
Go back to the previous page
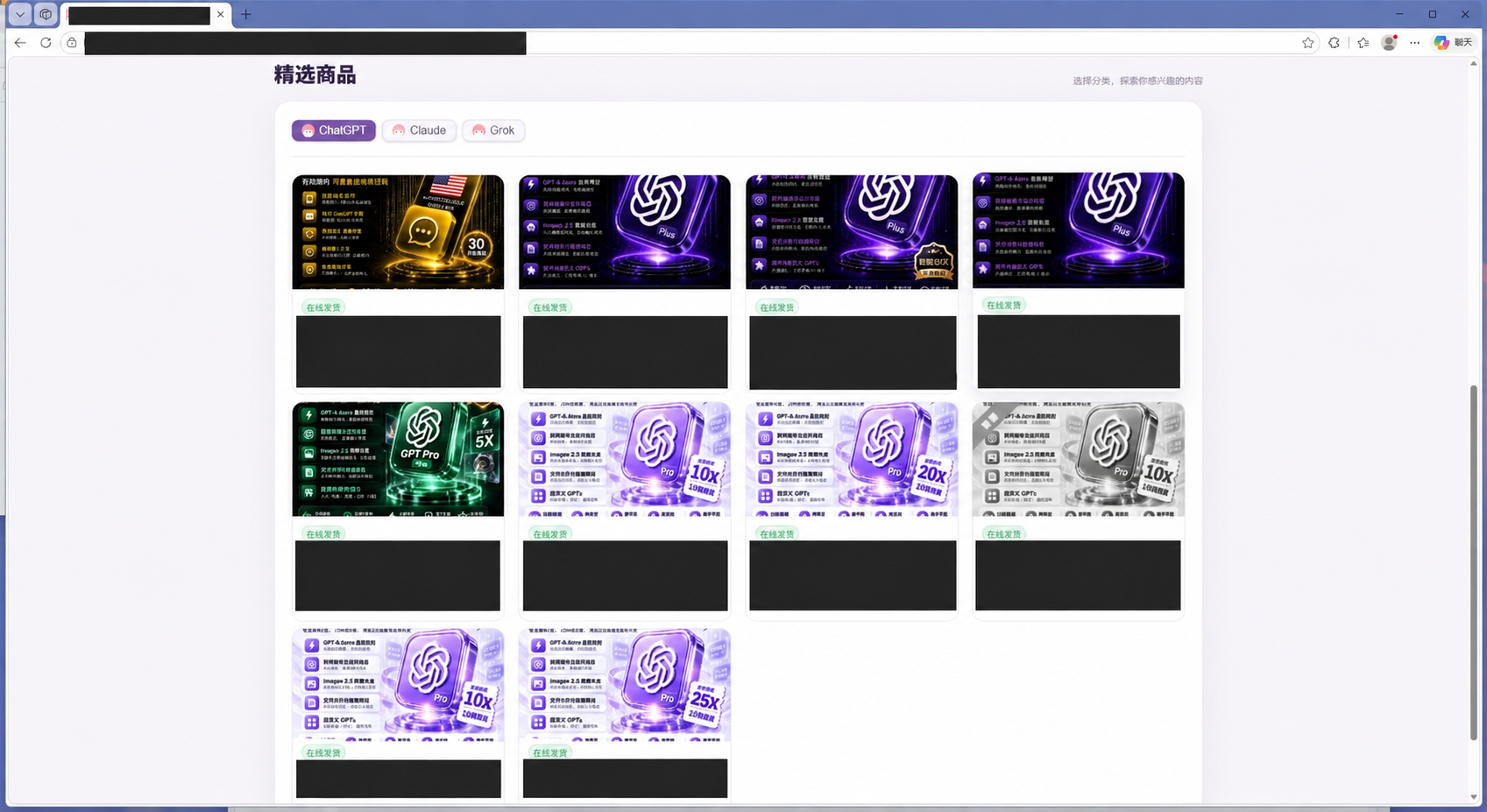(x=20, y=42)
